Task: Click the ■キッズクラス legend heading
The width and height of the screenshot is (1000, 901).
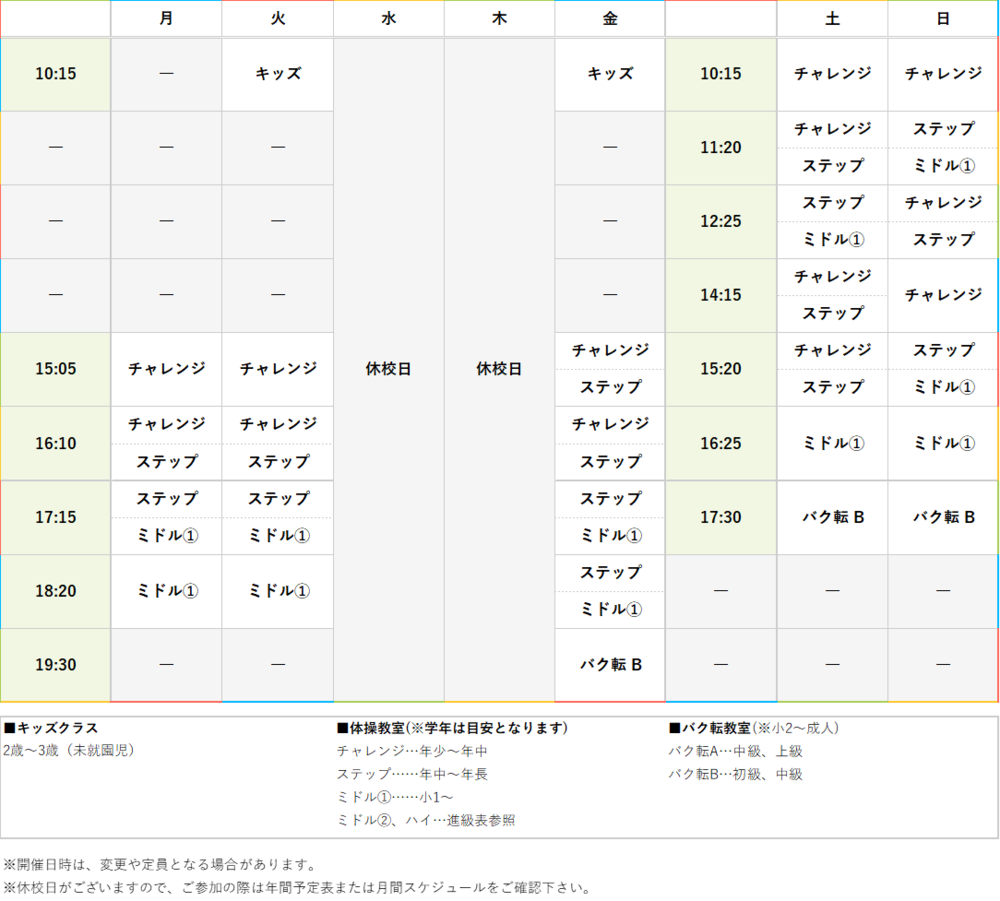Action: pyautogui.click(x=51, y=728)
